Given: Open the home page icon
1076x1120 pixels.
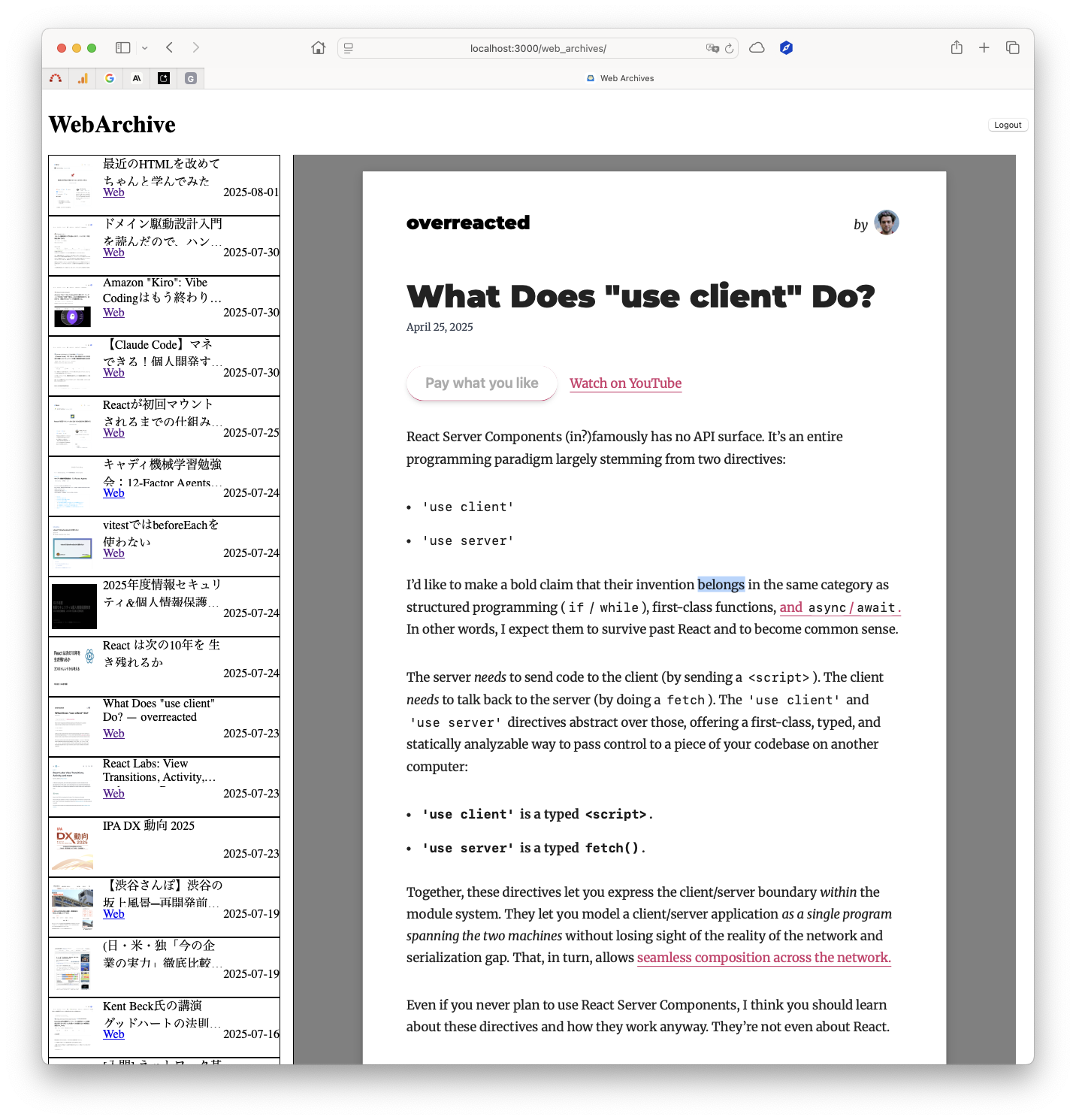Looking at the screenshot, I should pos(319,48).
